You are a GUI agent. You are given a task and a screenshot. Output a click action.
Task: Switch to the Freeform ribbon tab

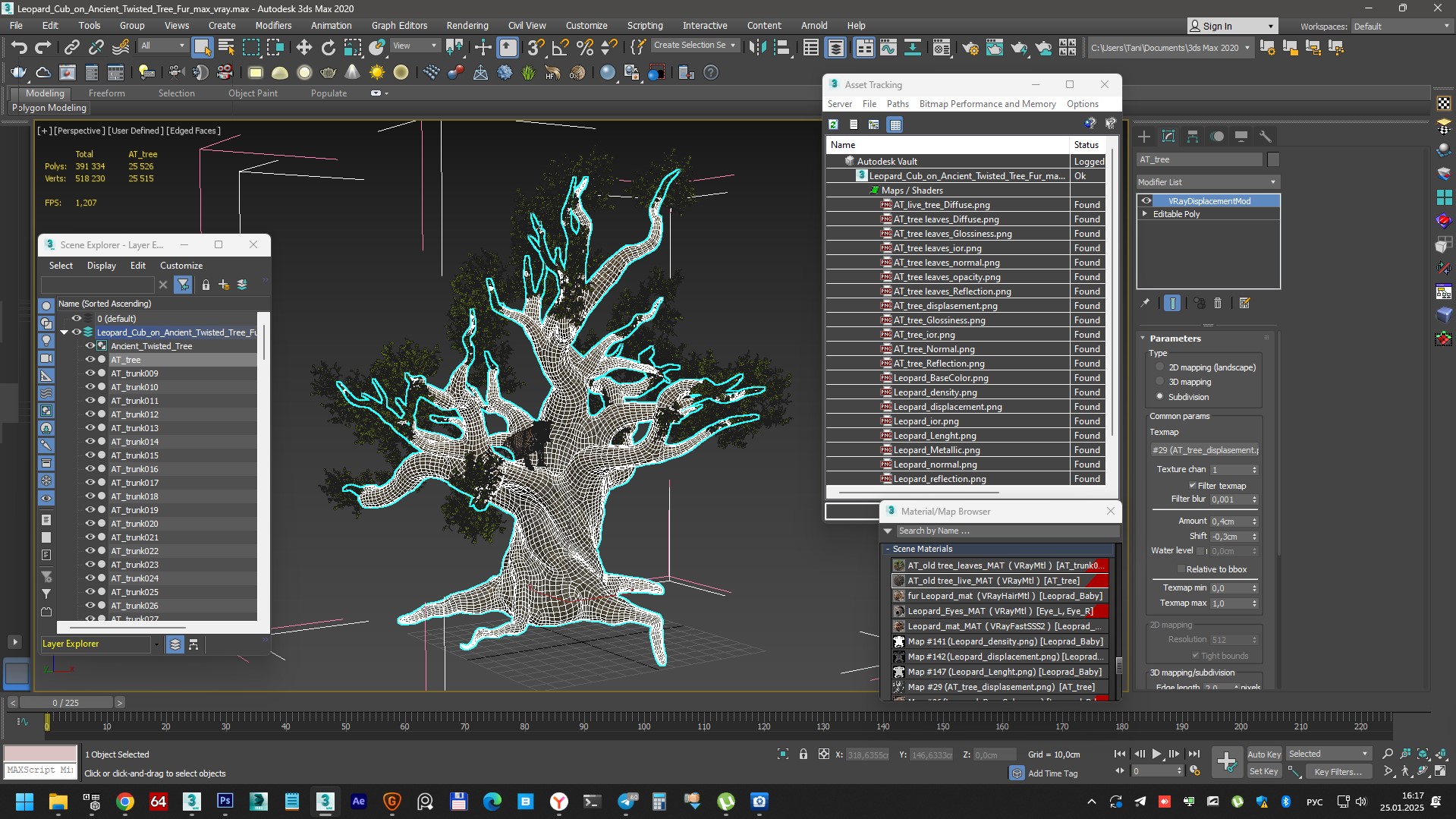point(106,93)
